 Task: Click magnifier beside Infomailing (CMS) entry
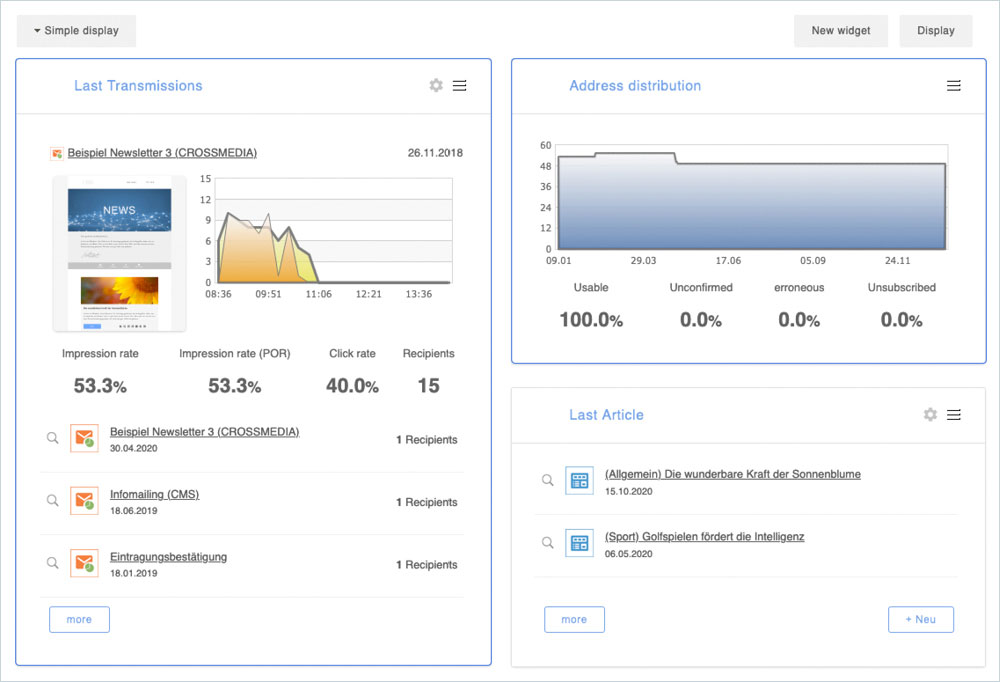[52, 501]
